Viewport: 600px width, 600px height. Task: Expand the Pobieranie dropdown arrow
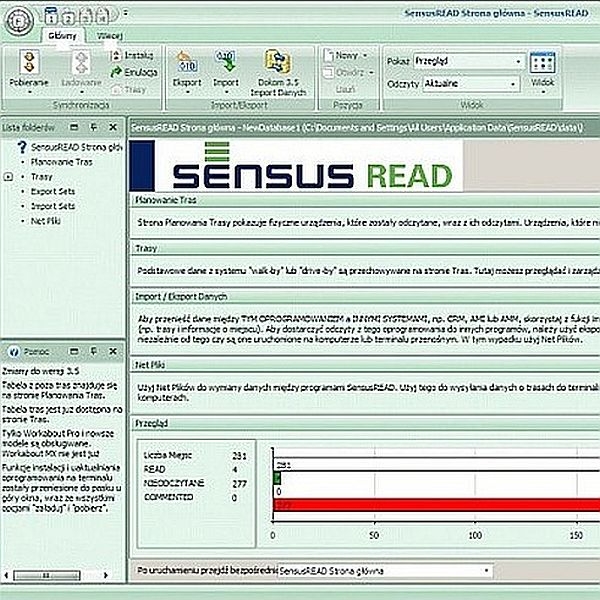pyautogui.click(x=29, y=92)
